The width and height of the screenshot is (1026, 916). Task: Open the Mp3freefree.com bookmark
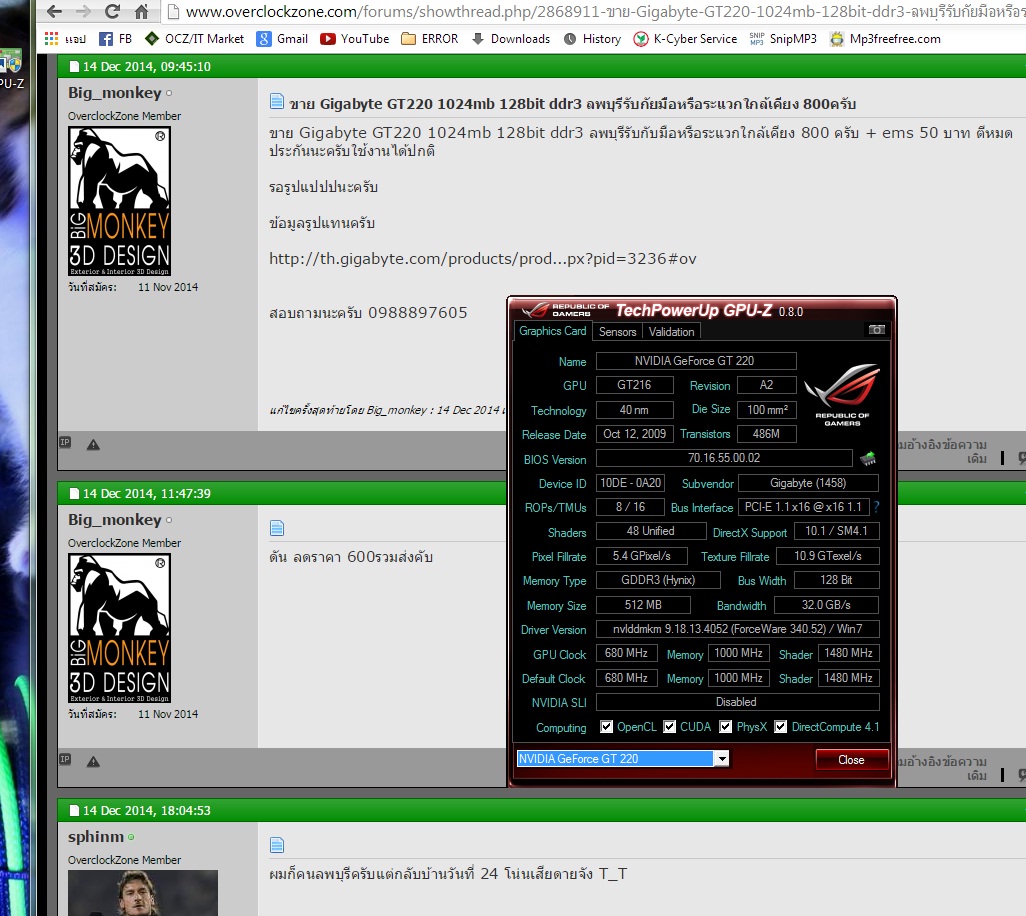click(x=885, y=39)
